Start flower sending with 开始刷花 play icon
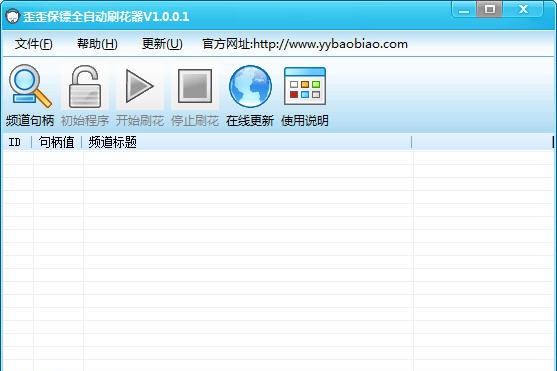This screenshot has height=371, width=557. point(140,86)
